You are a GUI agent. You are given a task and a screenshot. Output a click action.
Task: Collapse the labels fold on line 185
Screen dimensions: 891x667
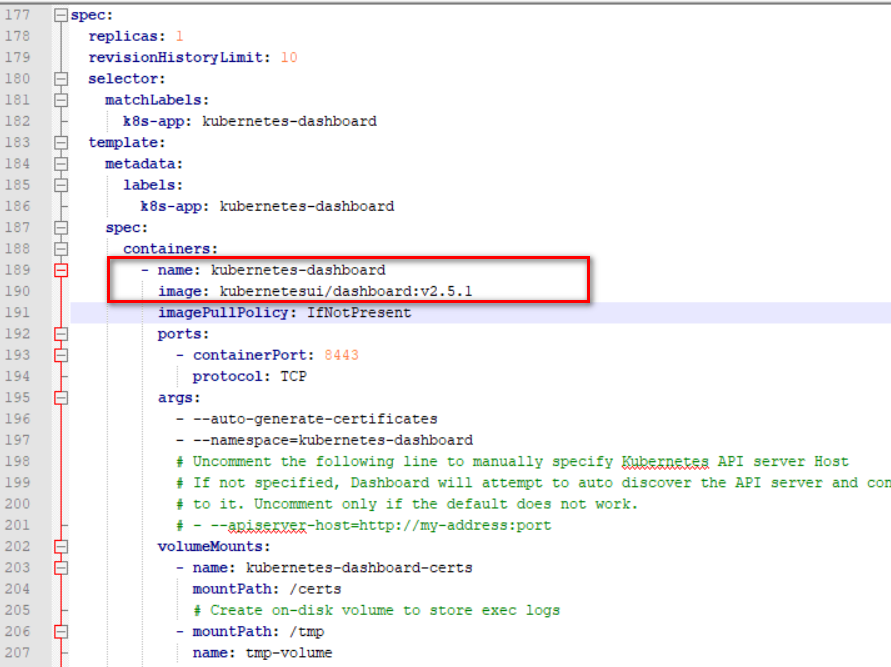point(61,185)
